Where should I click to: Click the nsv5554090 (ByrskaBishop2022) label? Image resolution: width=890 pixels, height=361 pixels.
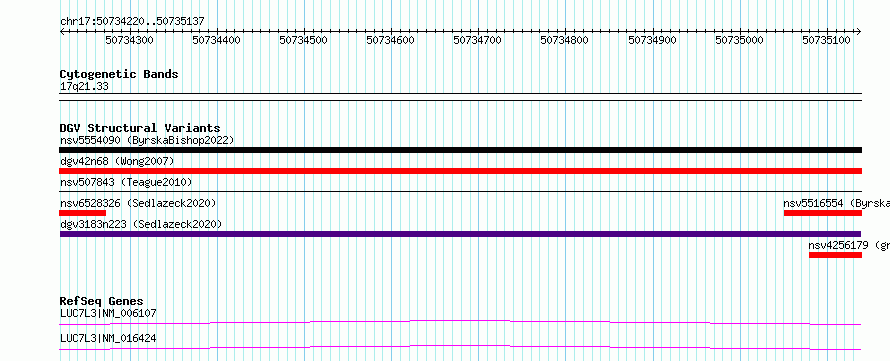(147, 140)
